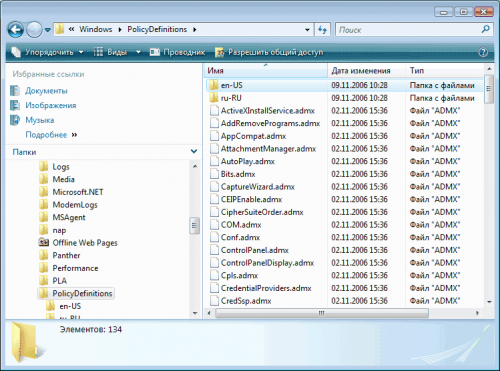Select Cpls.admx file name

click(239, 275)
